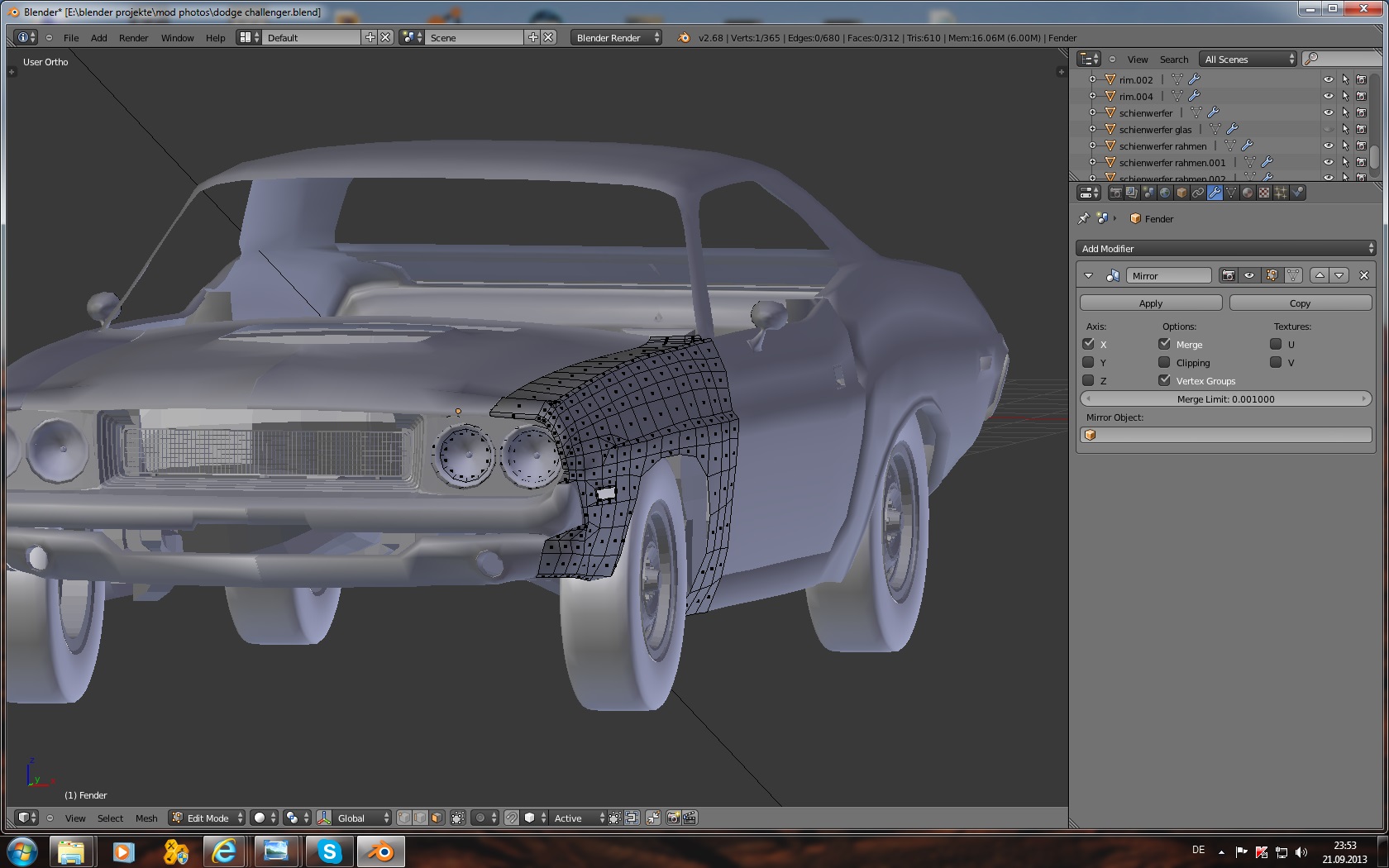Open the Global orientation dropdown

362,818
